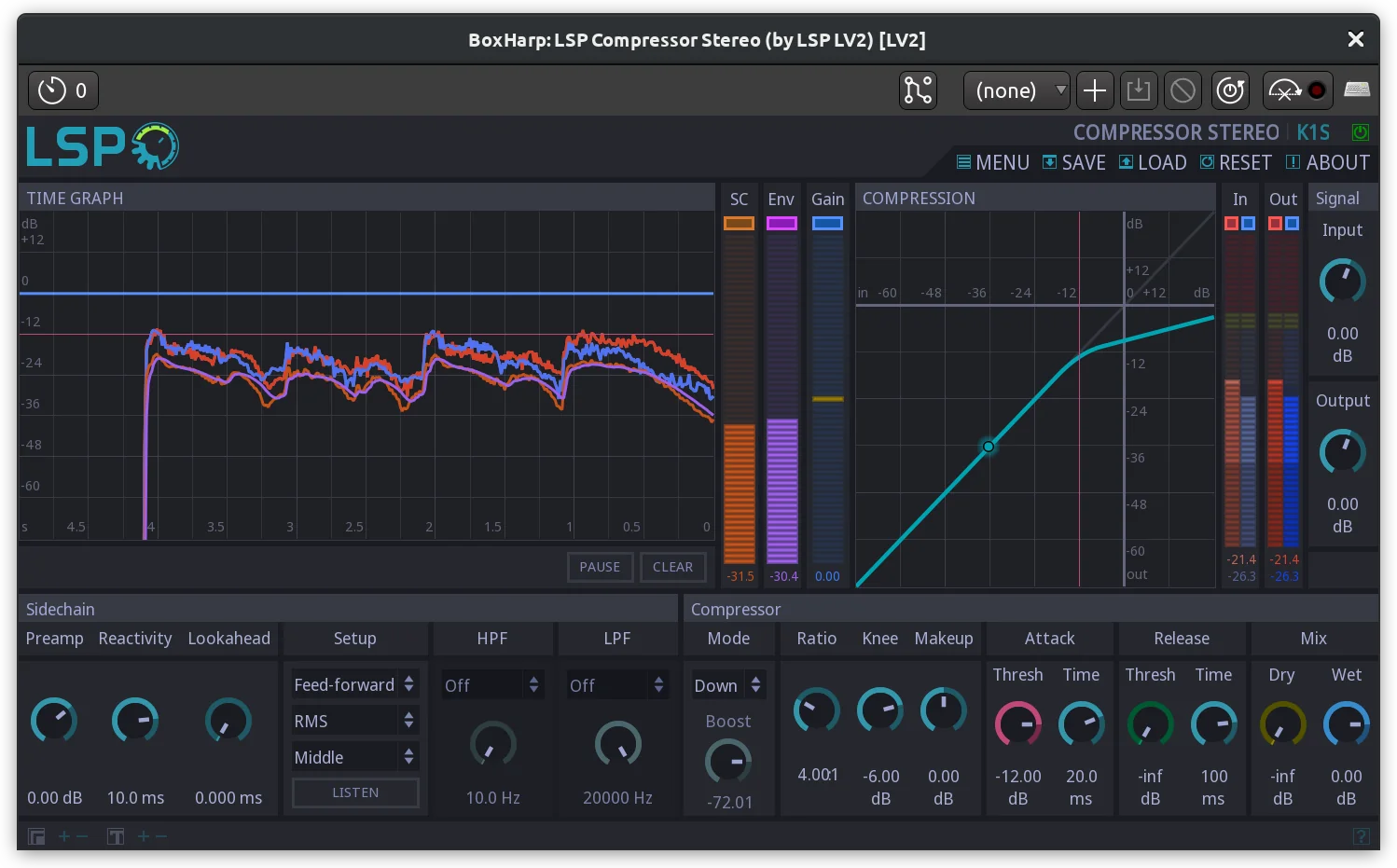The image size is (1397, 868).
Task: Click the Wet mix knob
Action: pyautogui.click(x=1346, y=724)
